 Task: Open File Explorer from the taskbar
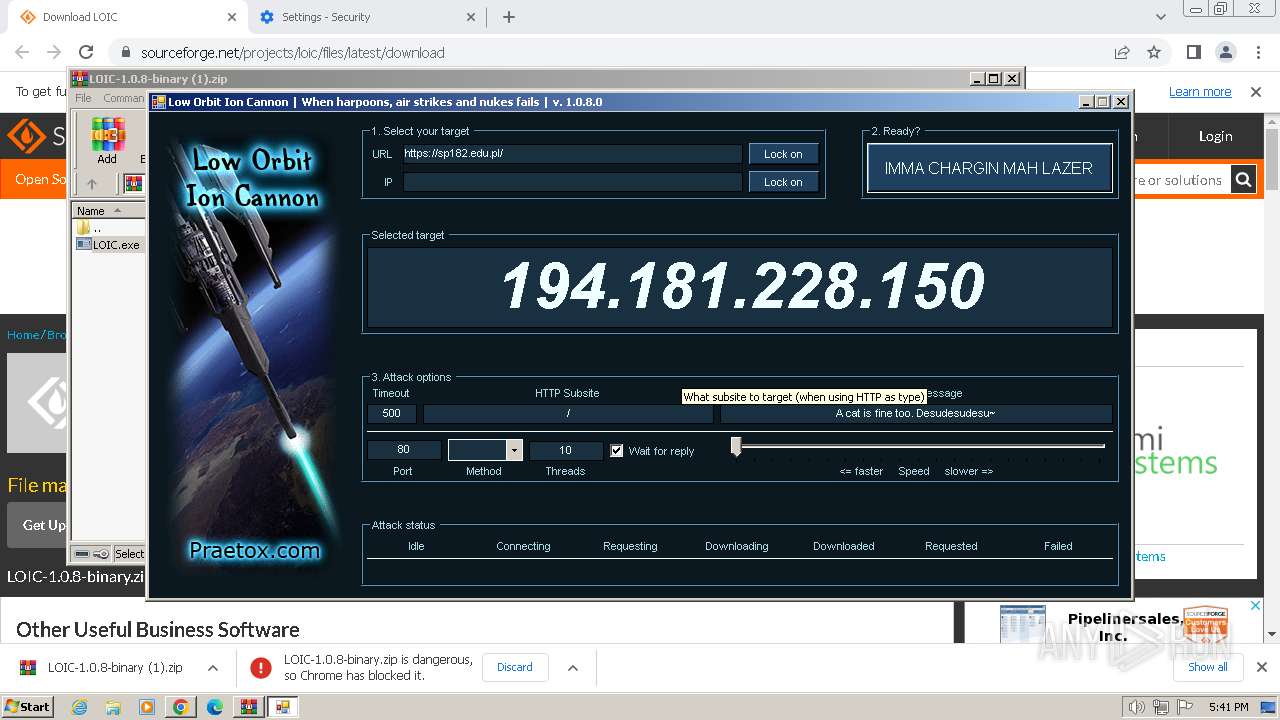[x=113, y=707]
